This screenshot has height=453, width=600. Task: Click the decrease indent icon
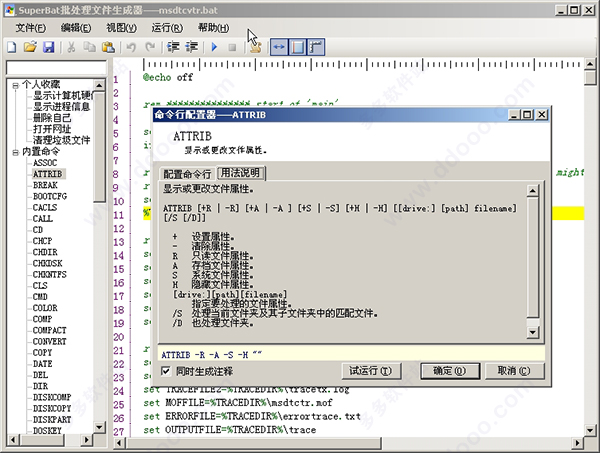pyautogui.click(x=173, y=47)
